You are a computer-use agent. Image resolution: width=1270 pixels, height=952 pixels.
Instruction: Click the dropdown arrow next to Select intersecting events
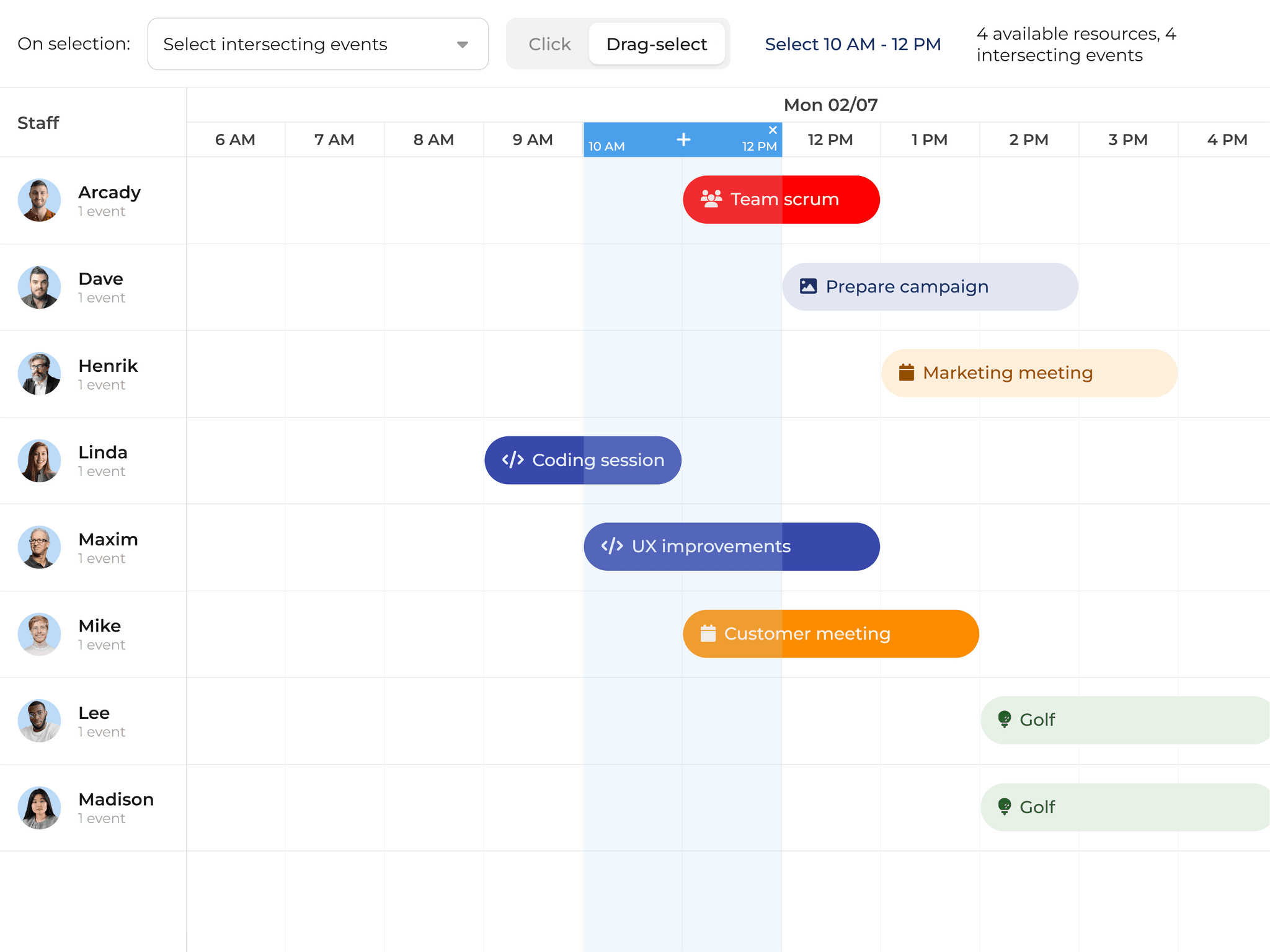463,44
